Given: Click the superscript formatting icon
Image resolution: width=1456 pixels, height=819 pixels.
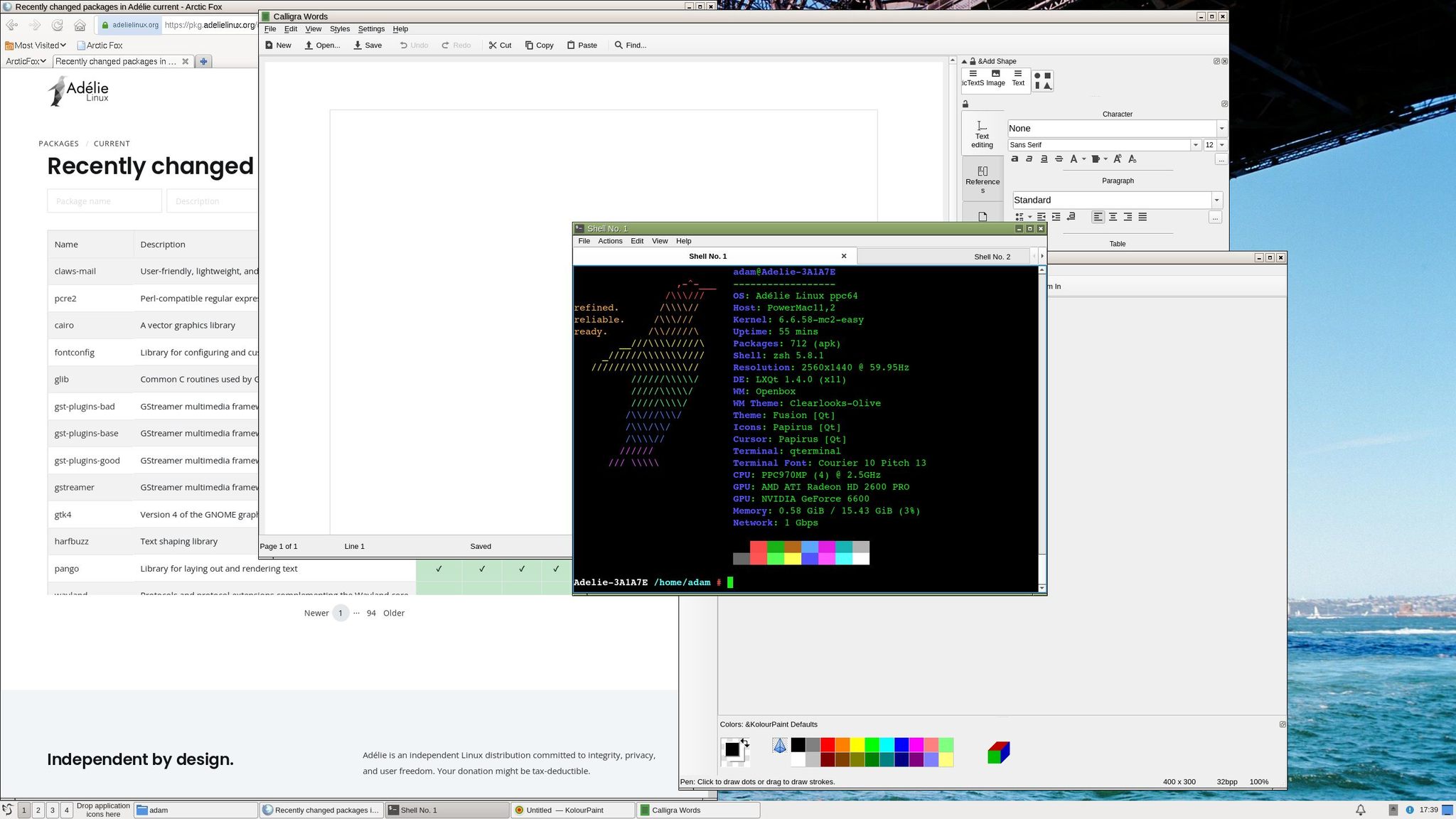Looking at the screenshot, I should [x=1117, y=159].
